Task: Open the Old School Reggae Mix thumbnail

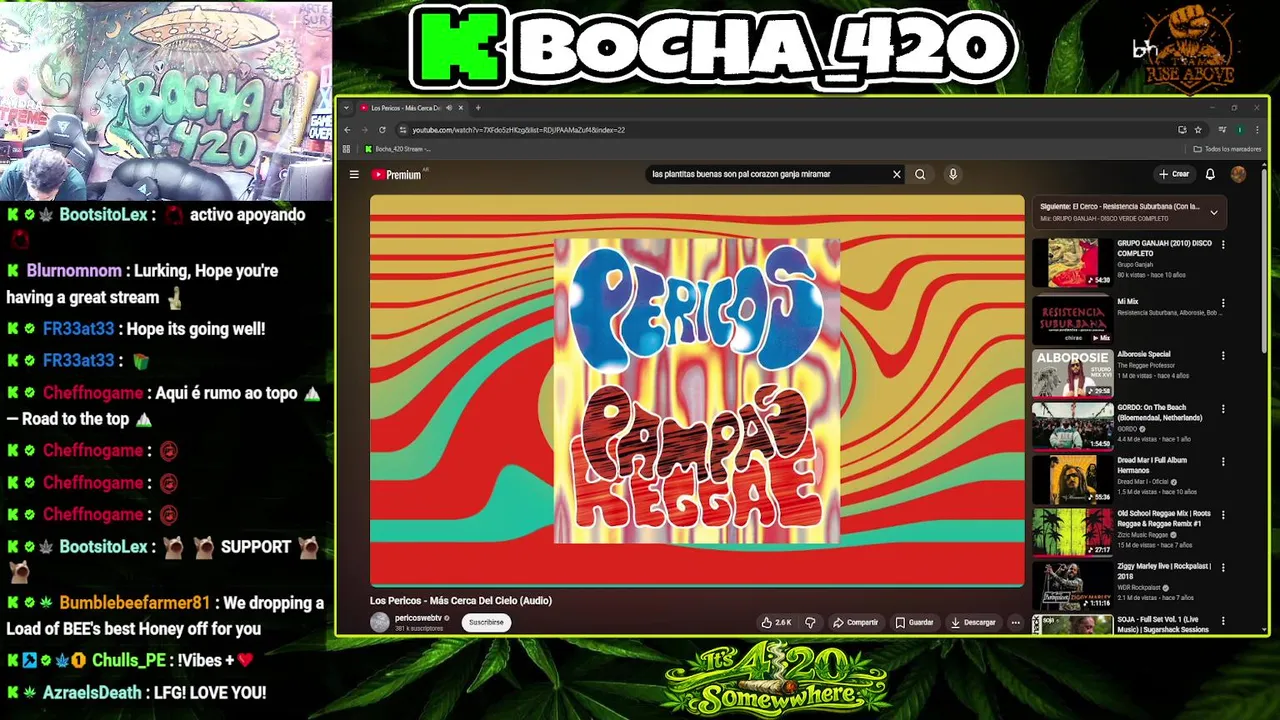Action: 1072,532
